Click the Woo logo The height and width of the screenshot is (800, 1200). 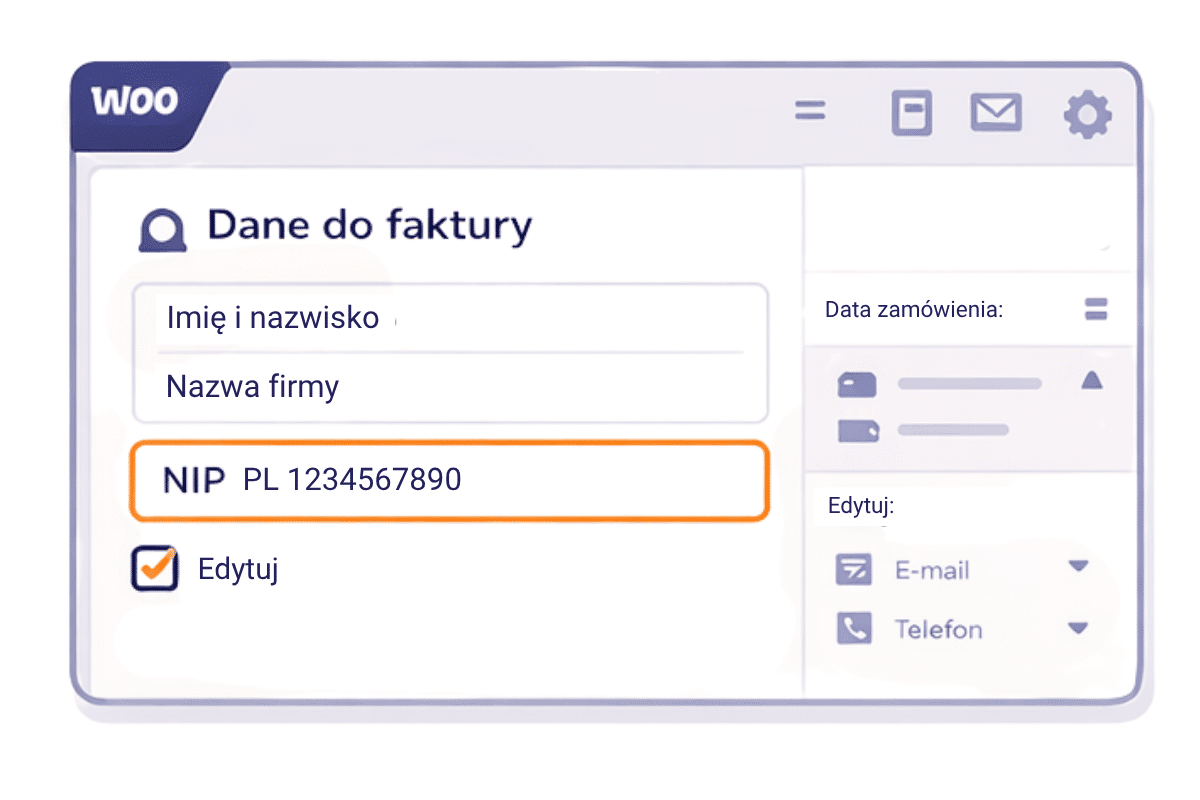click(x=135, y=101)
